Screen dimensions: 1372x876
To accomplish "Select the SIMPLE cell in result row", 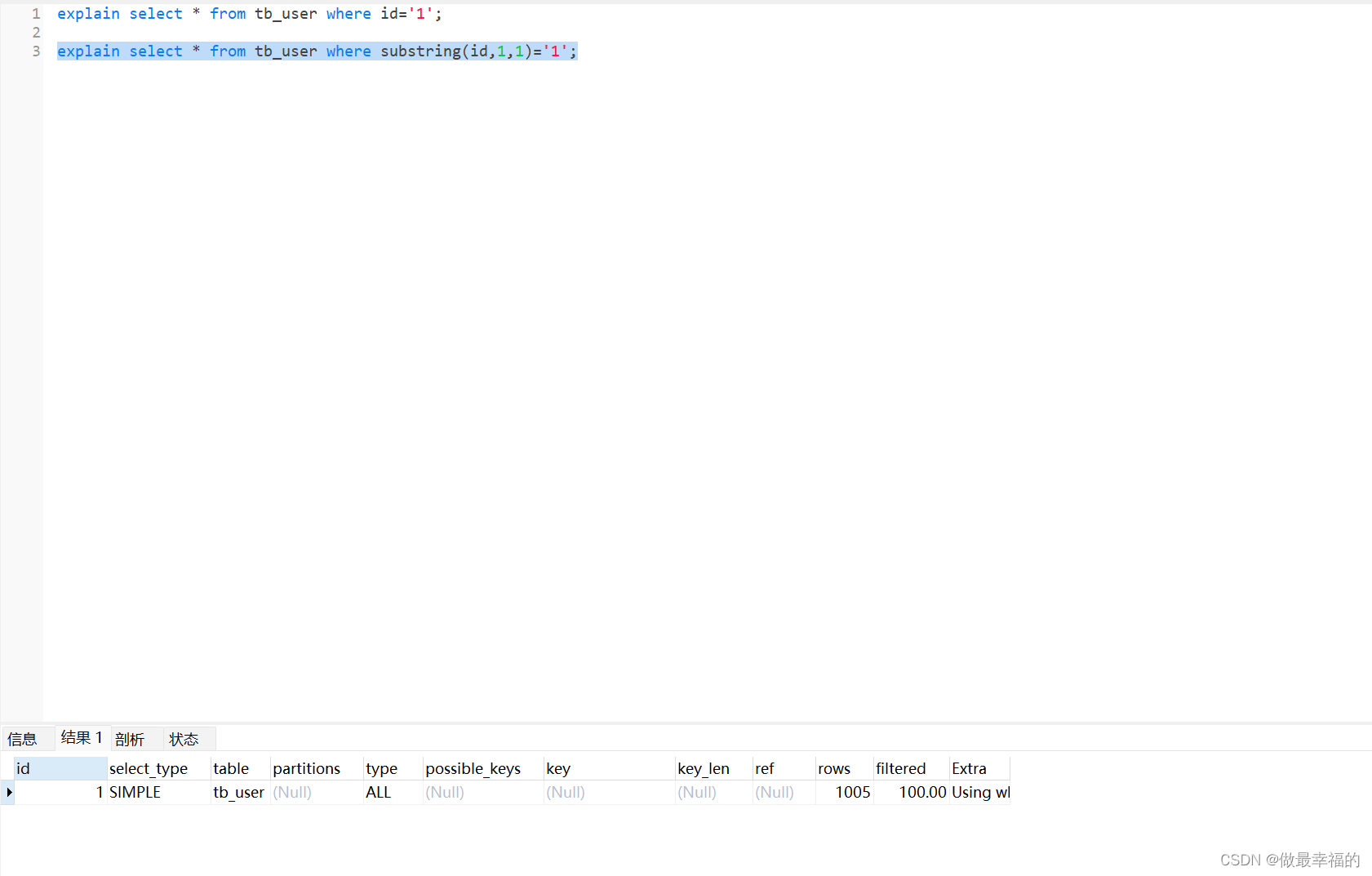I will click(x=158, y=792).
